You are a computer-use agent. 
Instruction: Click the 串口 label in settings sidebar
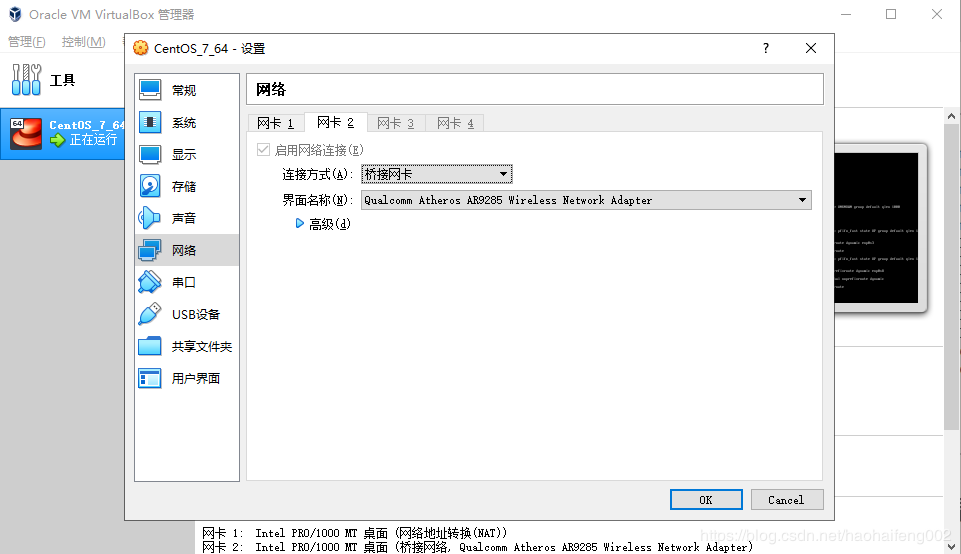[x=184, y=282]
